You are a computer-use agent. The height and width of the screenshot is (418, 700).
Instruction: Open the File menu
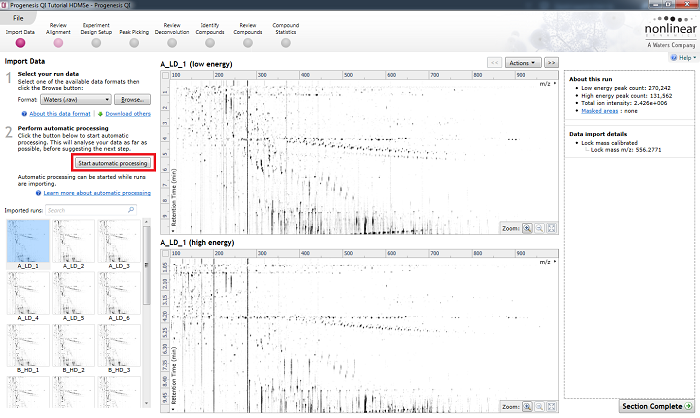pyautogui.click(x=18, y=18)
